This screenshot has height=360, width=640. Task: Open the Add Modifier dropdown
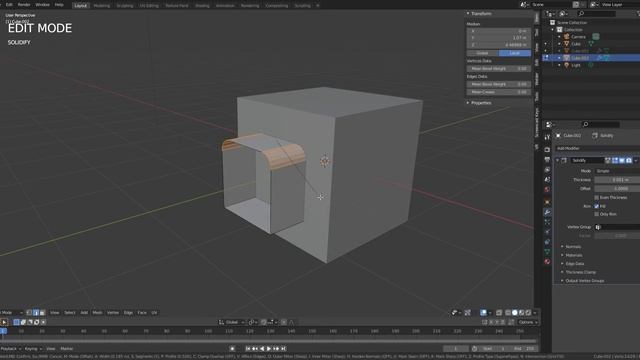tap(598, 148)
